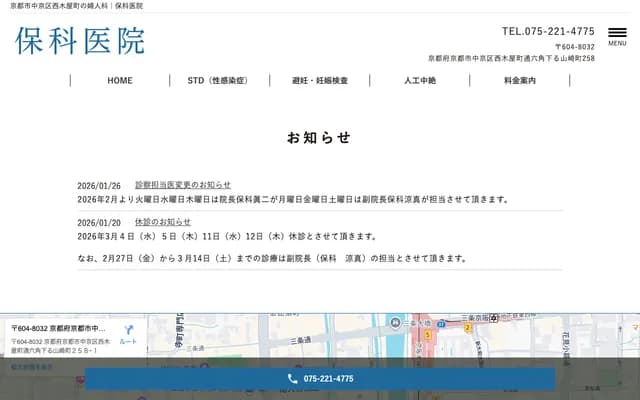Open the 休診のお知らせ notice link
This screenshot has height=400, width=640.
pos(163,222)
